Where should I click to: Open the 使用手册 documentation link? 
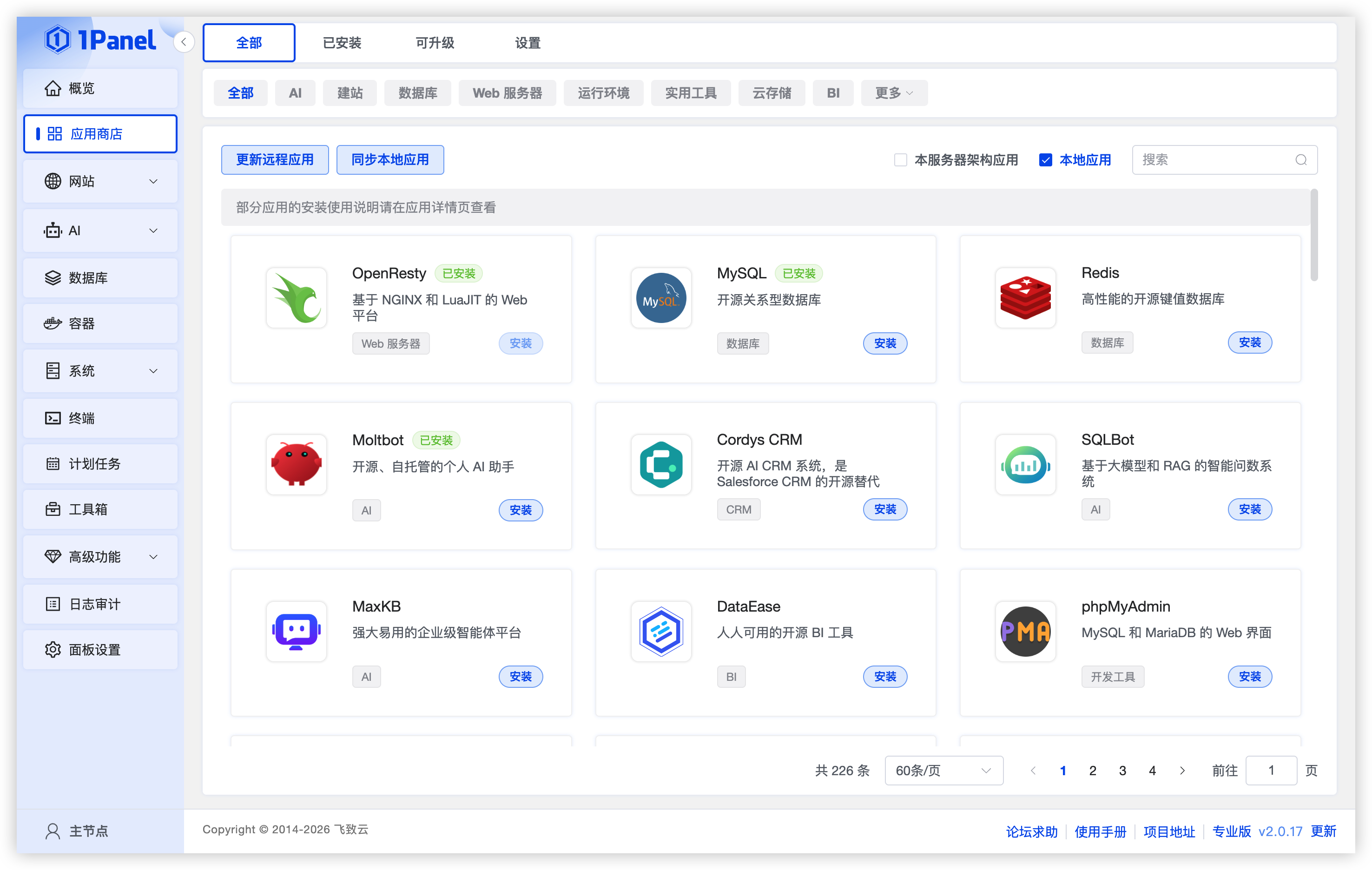tap(1100, 831)
